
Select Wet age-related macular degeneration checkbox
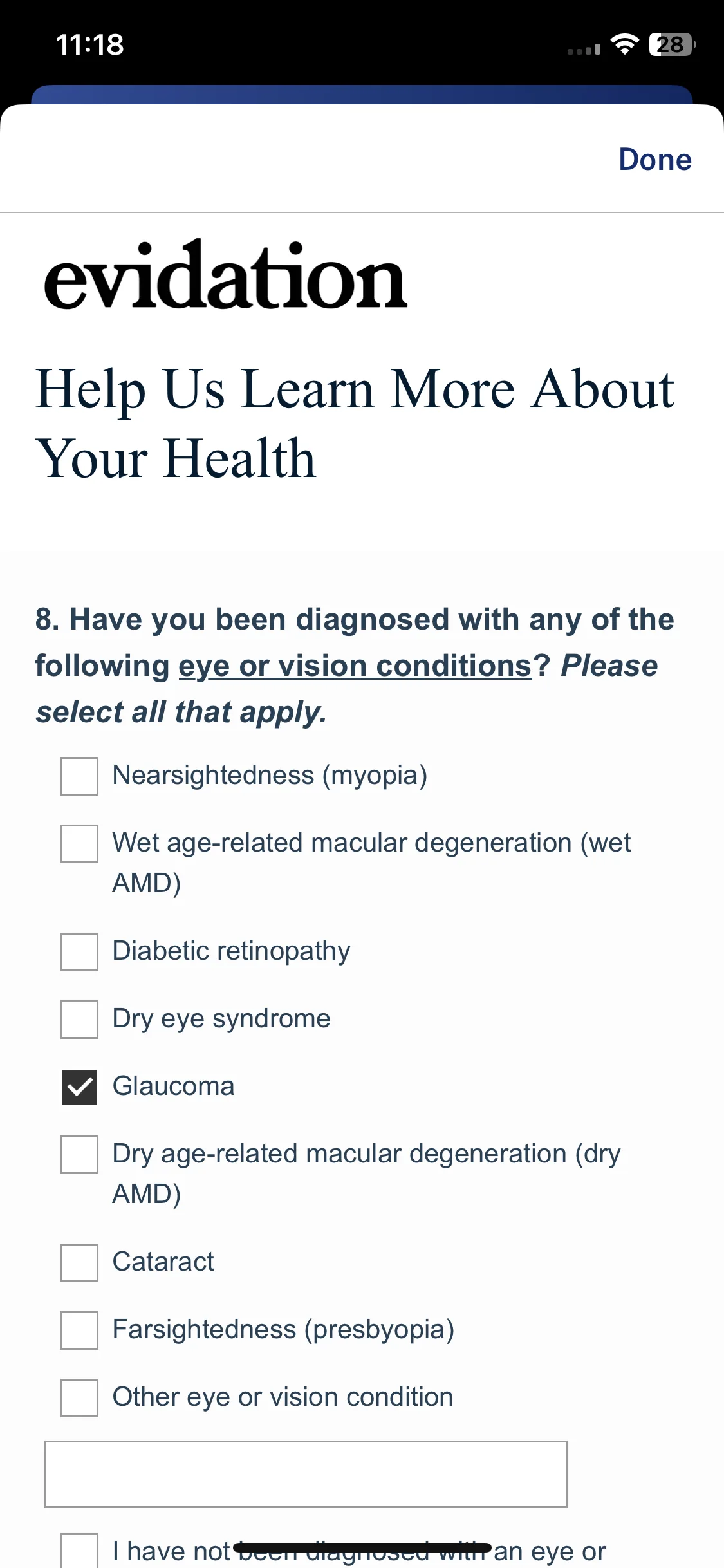(79, 844)
